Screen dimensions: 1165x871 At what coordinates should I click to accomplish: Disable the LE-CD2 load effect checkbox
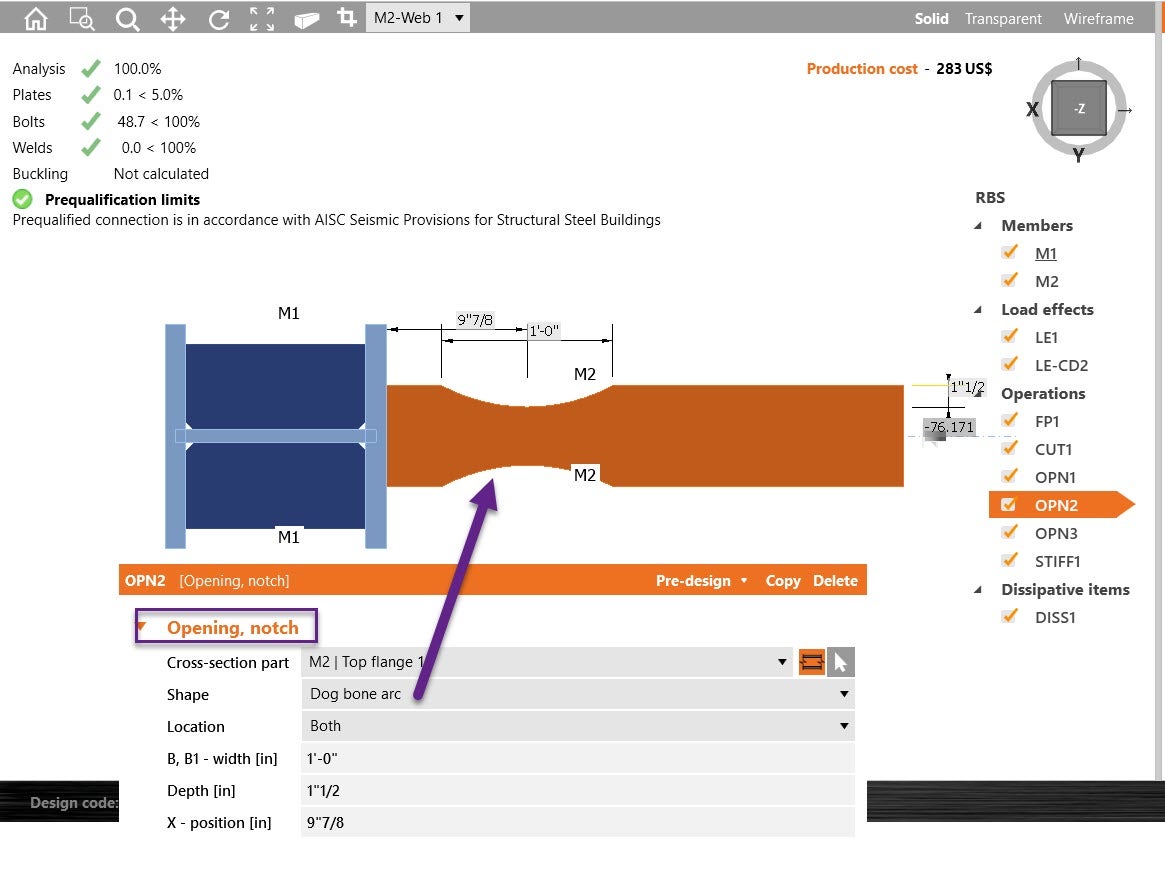coord(1010,364)
